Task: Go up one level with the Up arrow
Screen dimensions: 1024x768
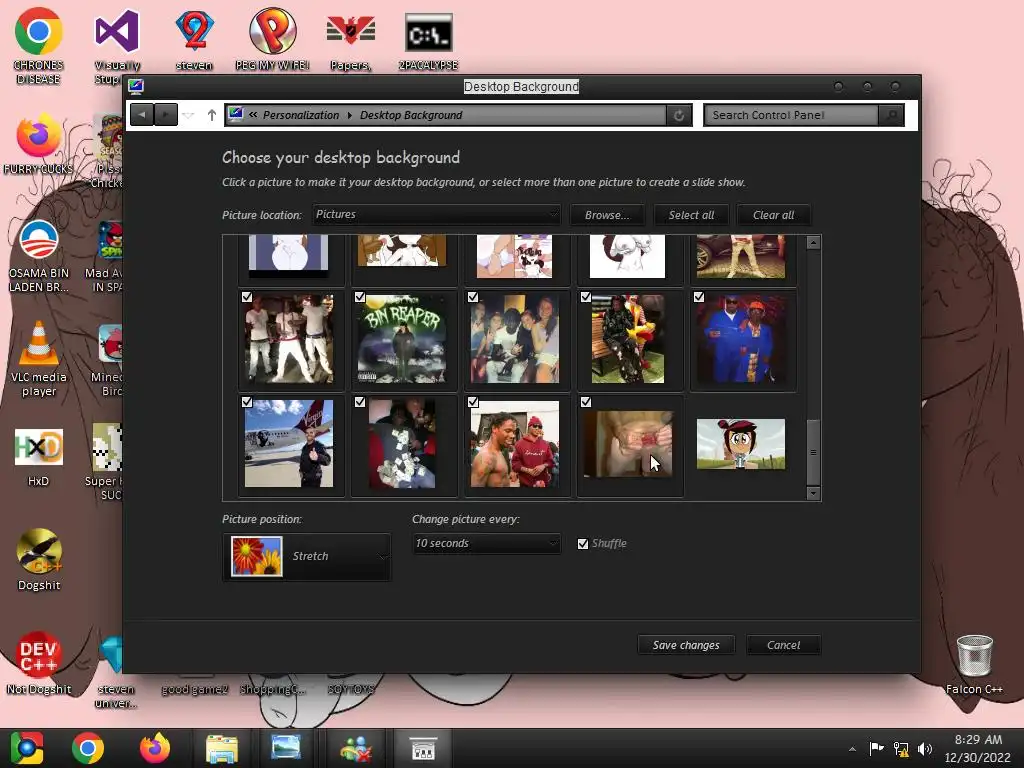Action: 212,115
